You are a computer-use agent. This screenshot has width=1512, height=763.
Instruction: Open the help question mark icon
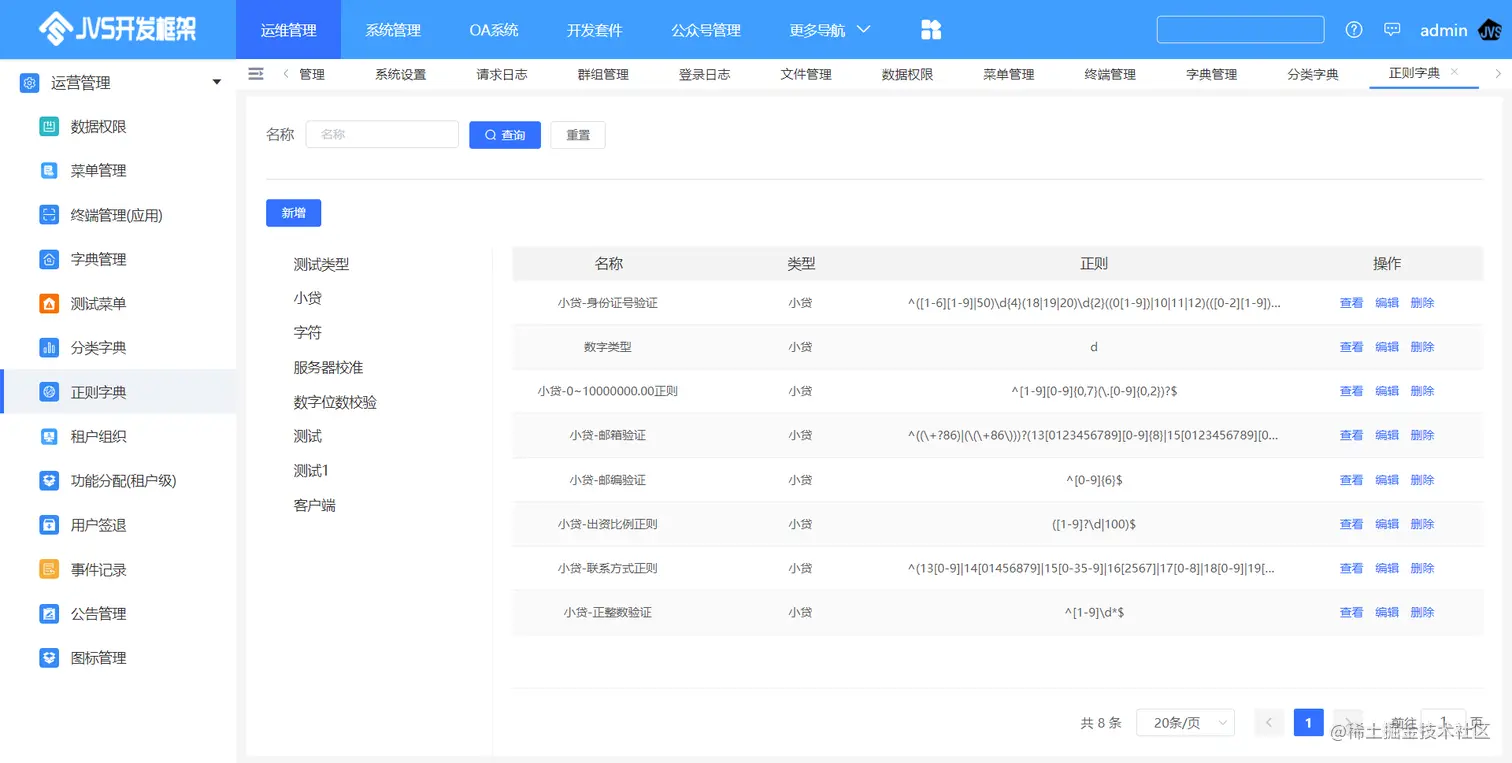[x=1354, y=30]
